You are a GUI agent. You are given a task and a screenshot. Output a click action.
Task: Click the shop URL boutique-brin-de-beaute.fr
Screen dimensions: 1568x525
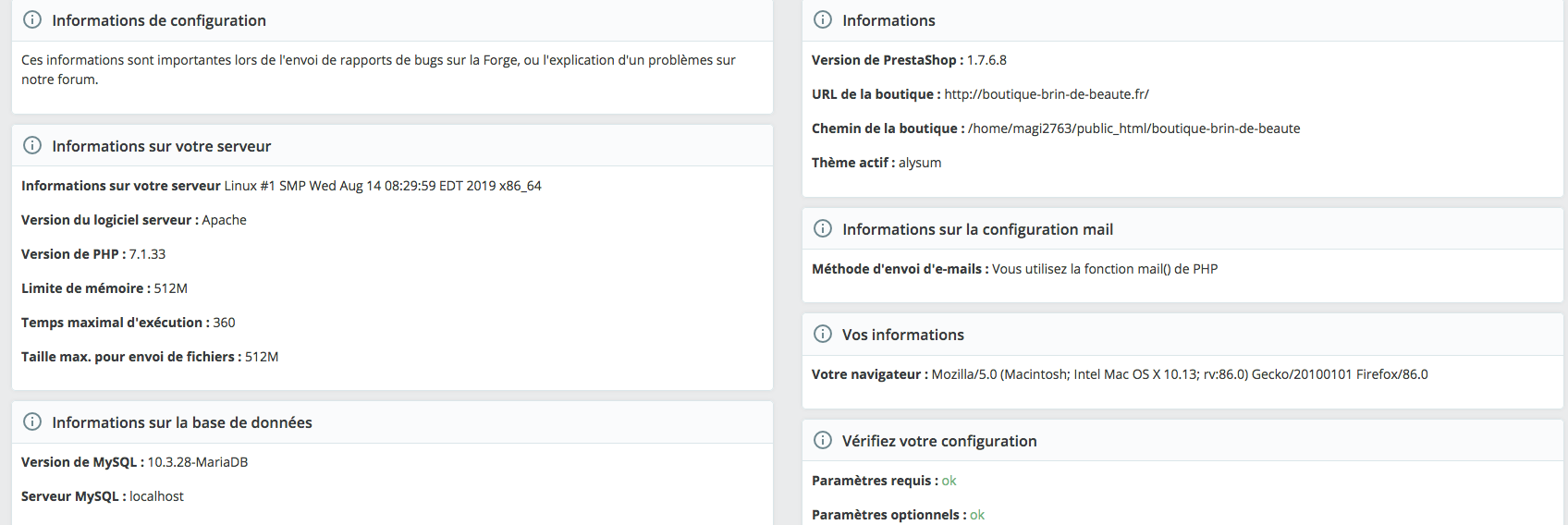1047,94
